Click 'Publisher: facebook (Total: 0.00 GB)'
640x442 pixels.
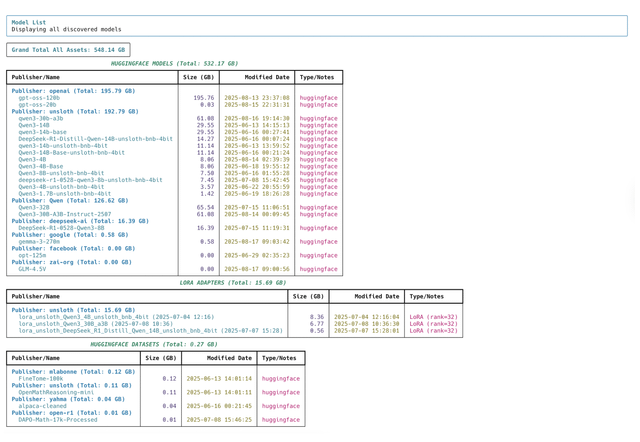73,249
